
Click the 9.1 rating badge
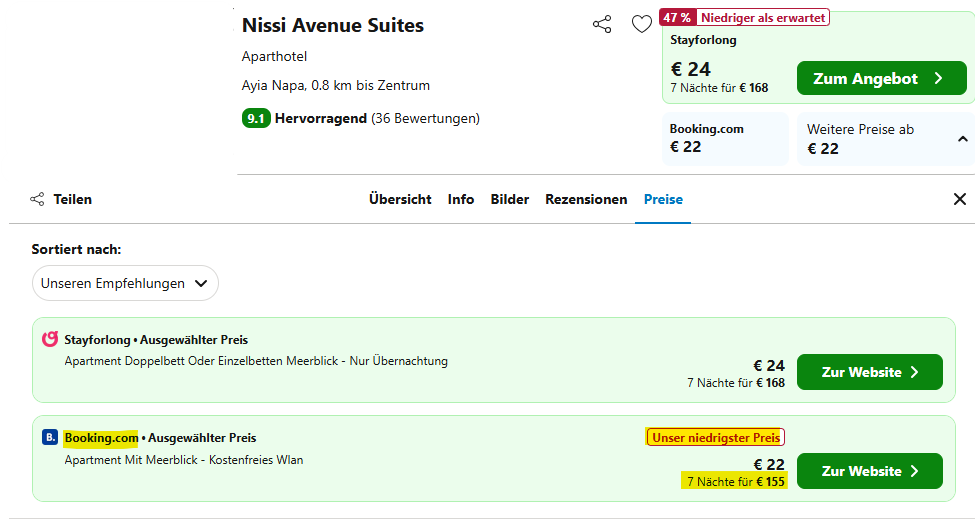tap(256, 118)
